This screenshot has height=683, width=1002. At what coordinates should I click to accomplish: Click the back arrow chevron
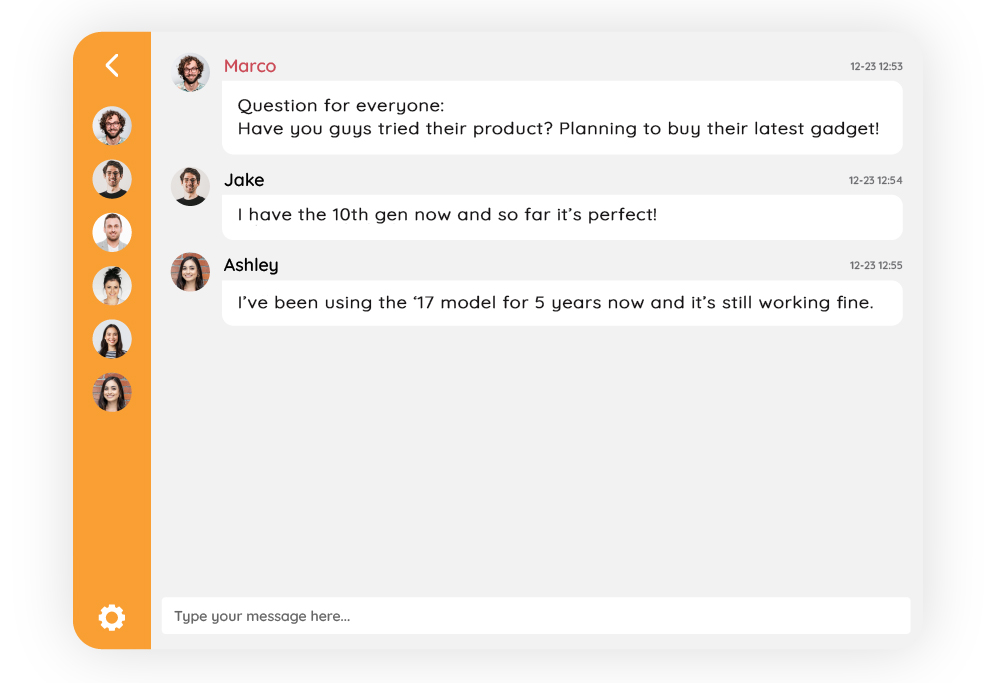click(x=111, y=65)
